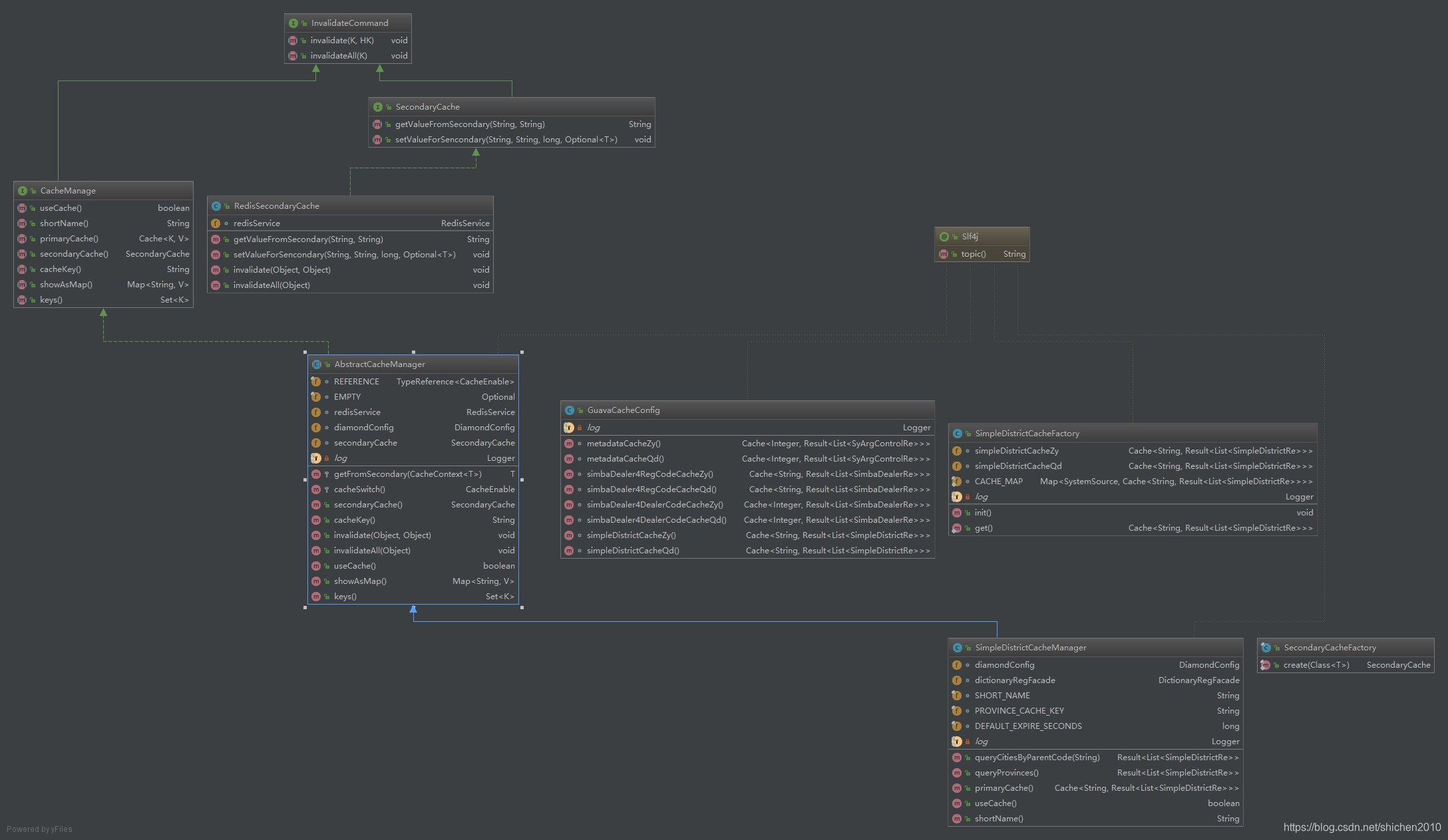Select the RedisSecondaryCache node title
This screenshot has height=840, width=1448.
click(276, 206)
